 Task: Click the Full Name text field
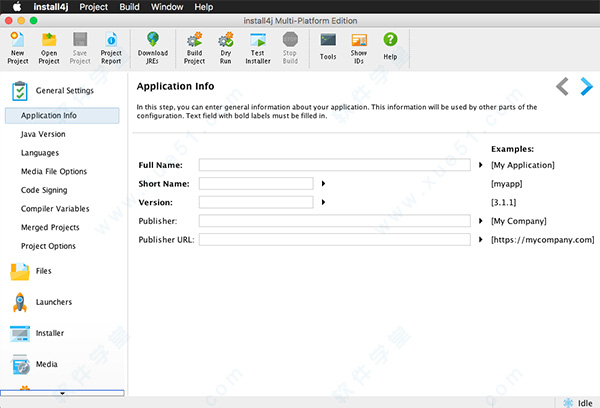pos(334,165)
